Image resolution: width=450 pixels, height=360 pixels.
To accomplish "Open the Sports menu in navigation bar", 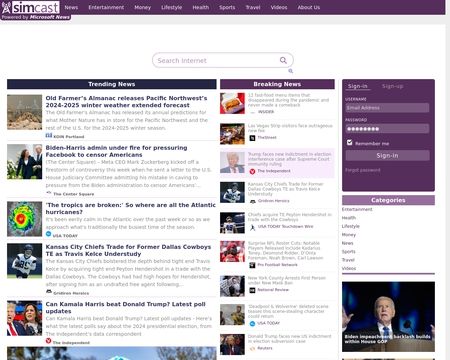I will click(x=227, y=7).
